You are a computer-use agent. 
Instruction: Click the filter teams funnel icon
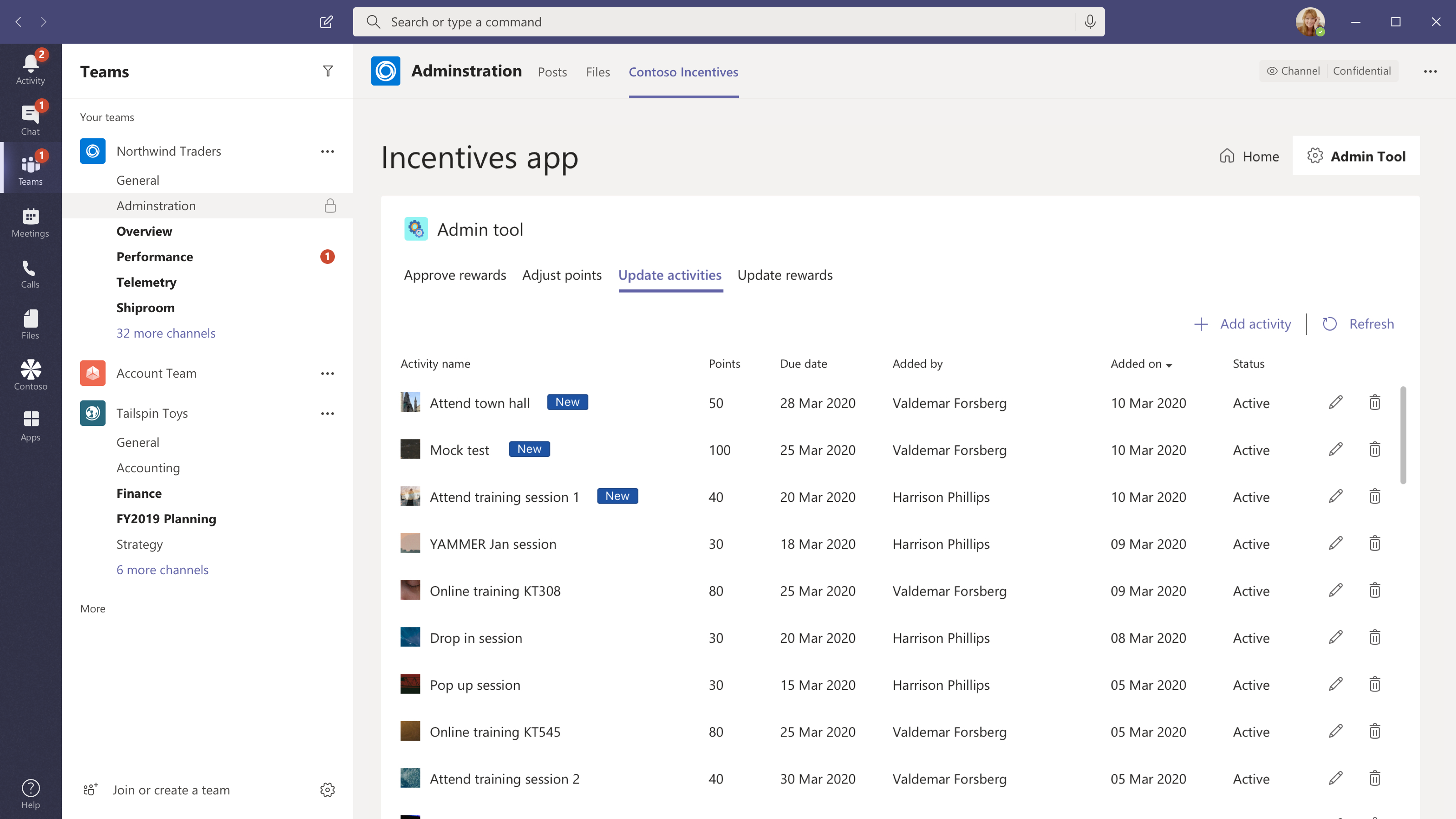pos(328,71)
